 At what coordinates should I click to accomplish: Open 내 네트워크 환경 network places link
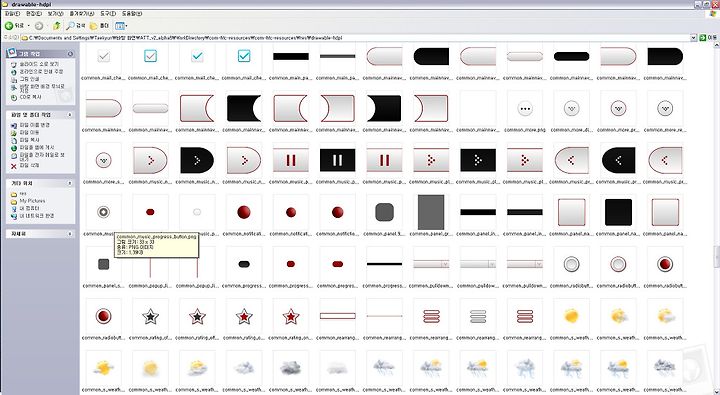pyautogui.click(x=32, y=216)
